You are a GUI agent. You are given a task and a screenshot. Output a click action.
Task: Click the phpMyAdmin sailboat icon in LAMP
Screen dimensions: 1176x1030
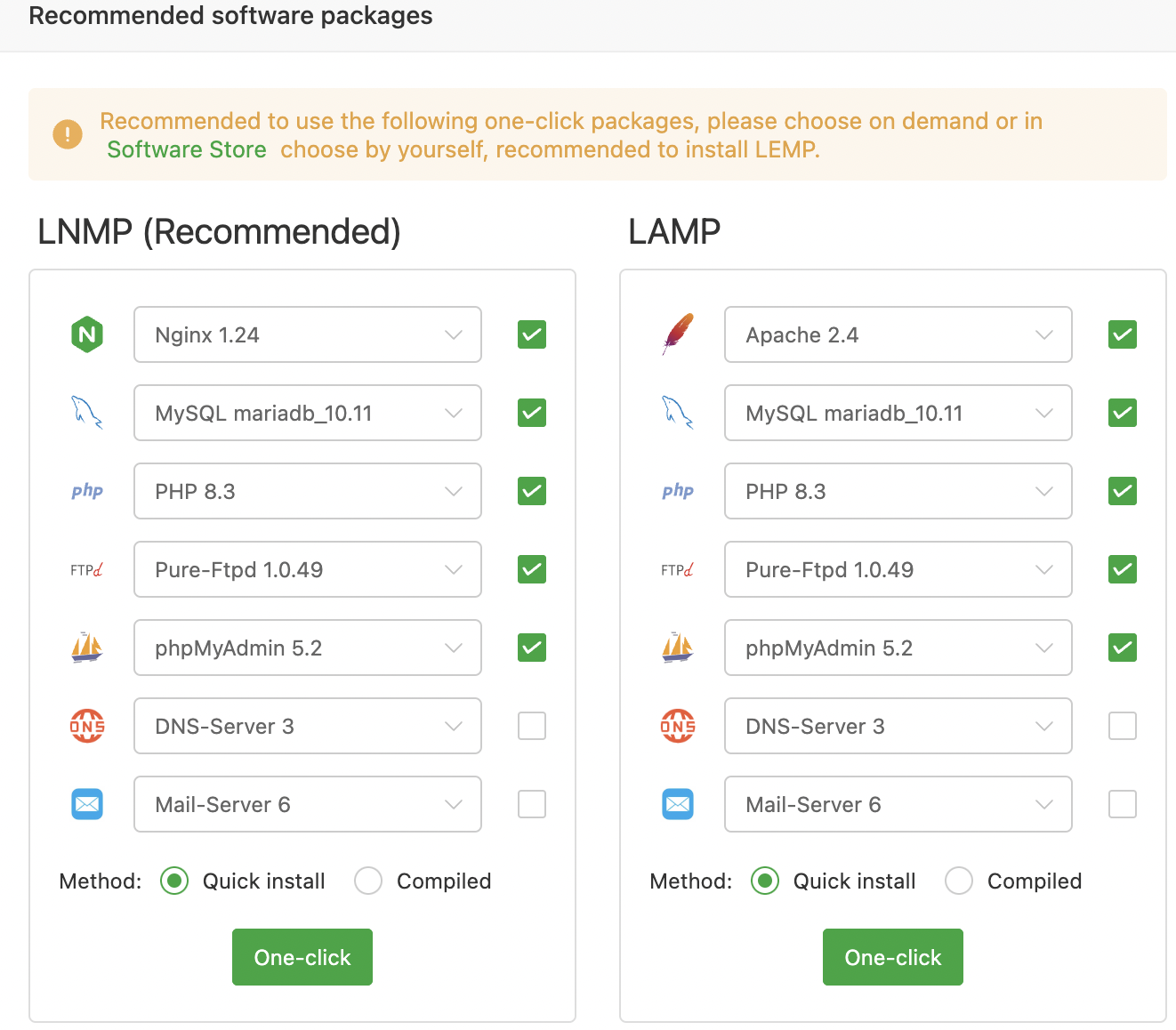coord(678,648)
